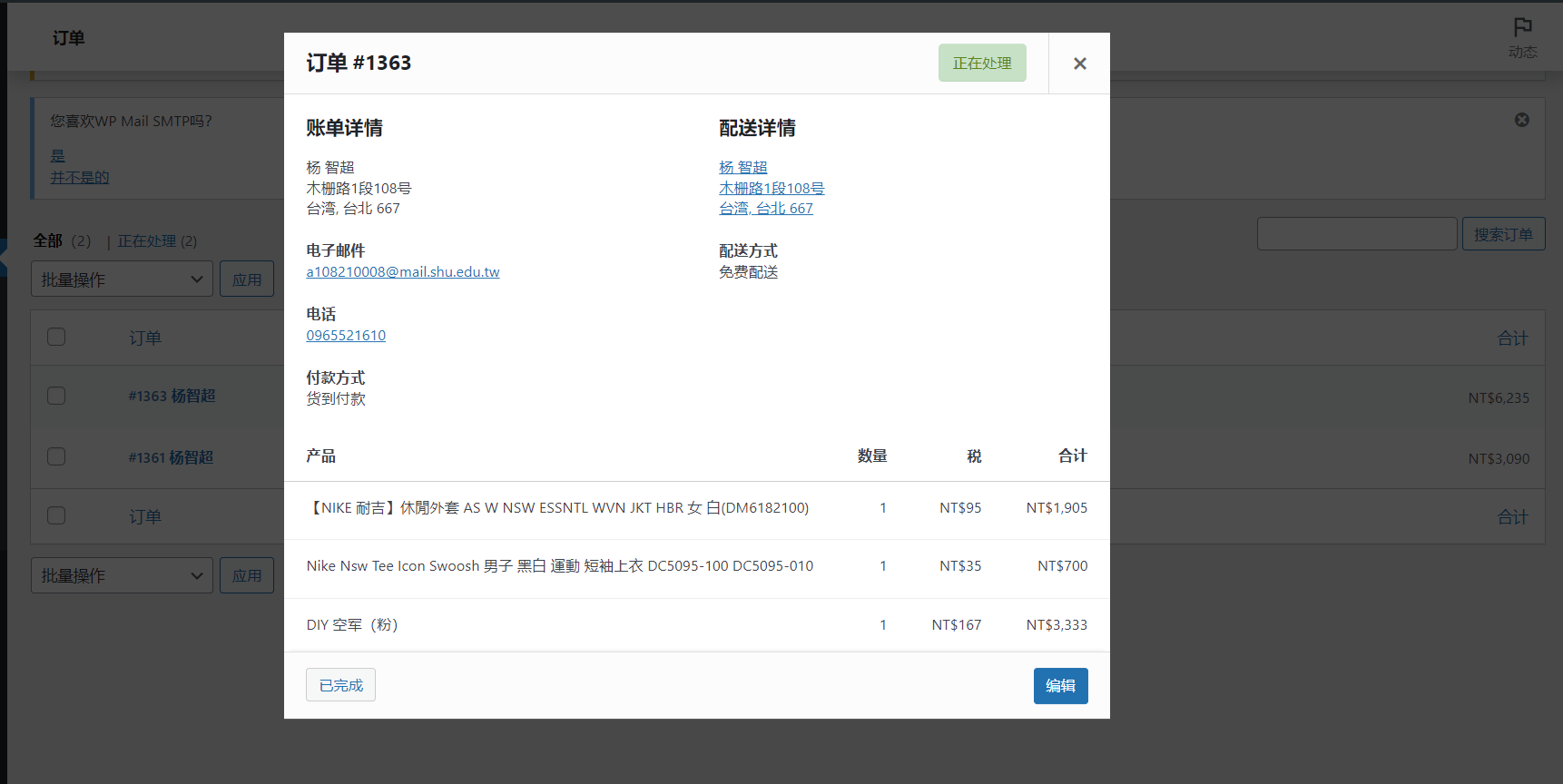Show 全部 orders filter
1563x784 pixels.
[x=48, y=241]
